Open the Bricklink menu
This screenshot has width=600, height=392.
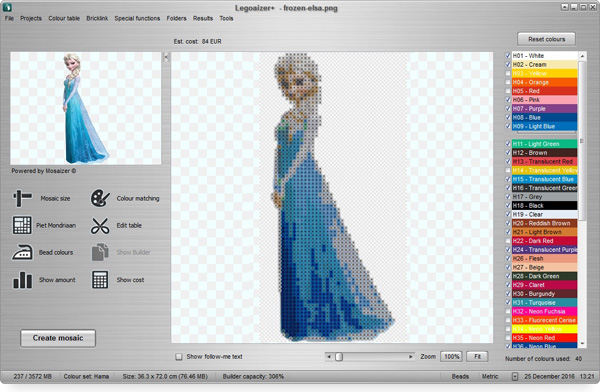[97, 18]
